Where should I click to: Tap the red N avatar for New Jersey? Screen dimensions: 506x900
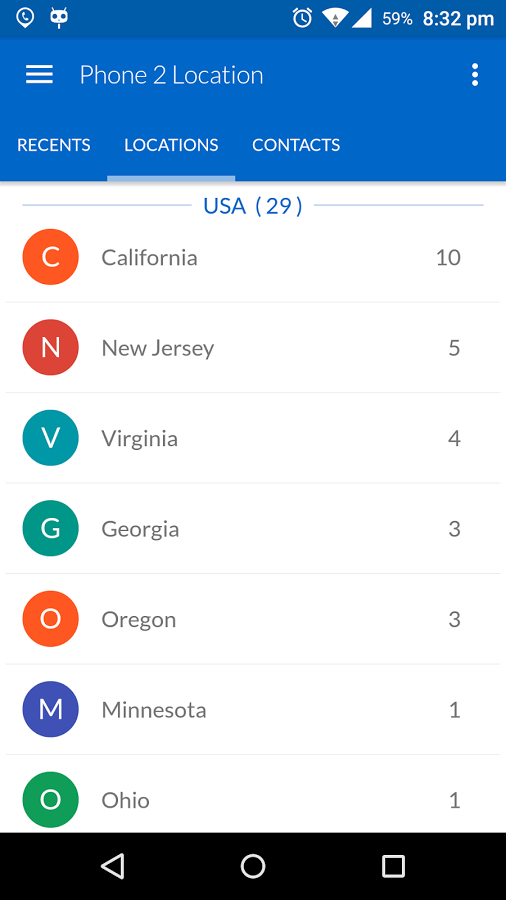(x=50, y=347)
